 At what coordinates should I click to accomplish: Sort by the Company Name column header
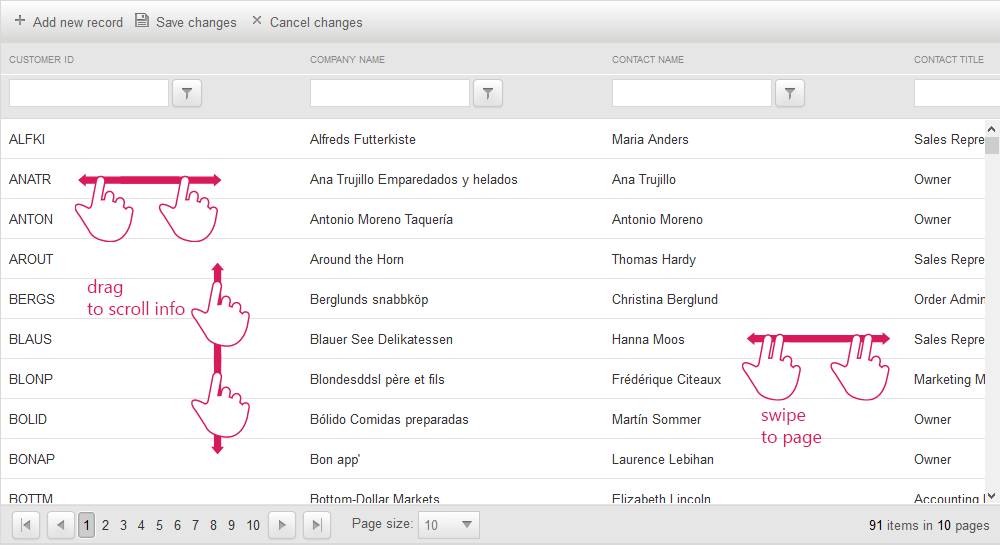347,60
